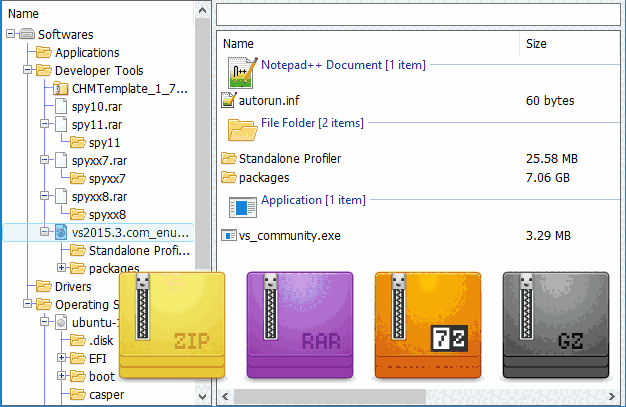Click the casper folder icon
The image size is (626, 407).
(77, 394)
